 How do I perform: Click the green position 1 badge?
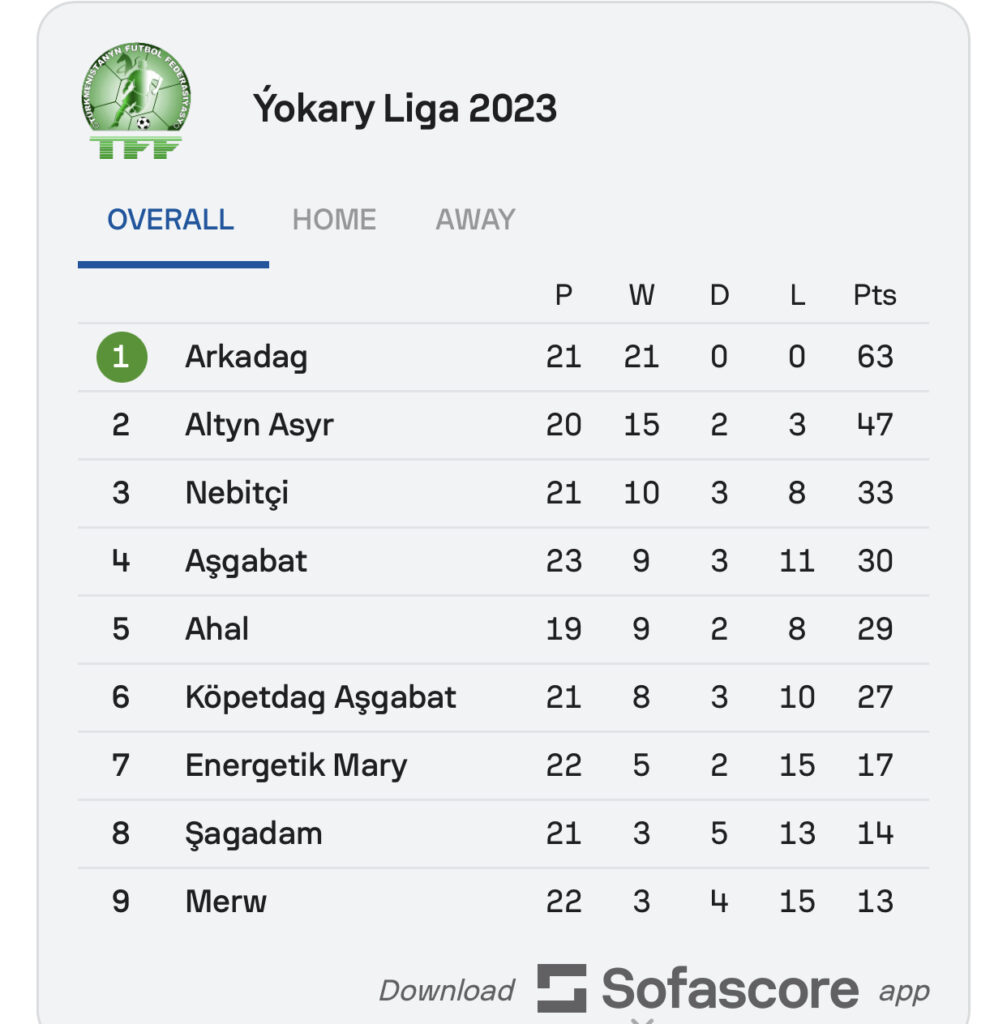pos(121,357)
